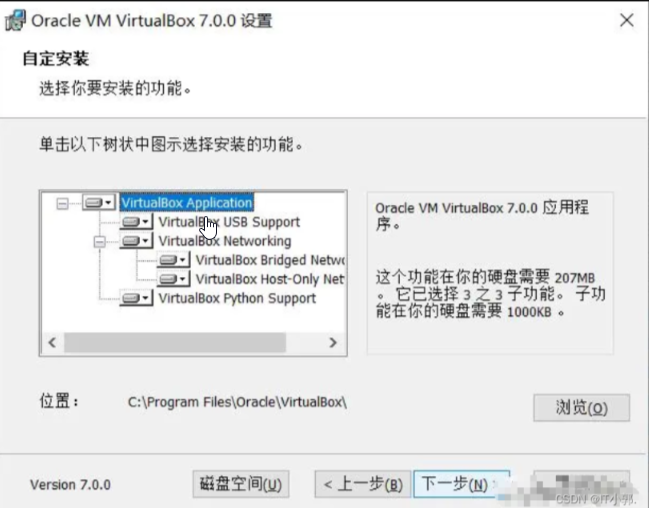Select VirtualBox USB Support tree item
Image resolution: width=649 pixels, height=508 pixels.
pos(229,222)
